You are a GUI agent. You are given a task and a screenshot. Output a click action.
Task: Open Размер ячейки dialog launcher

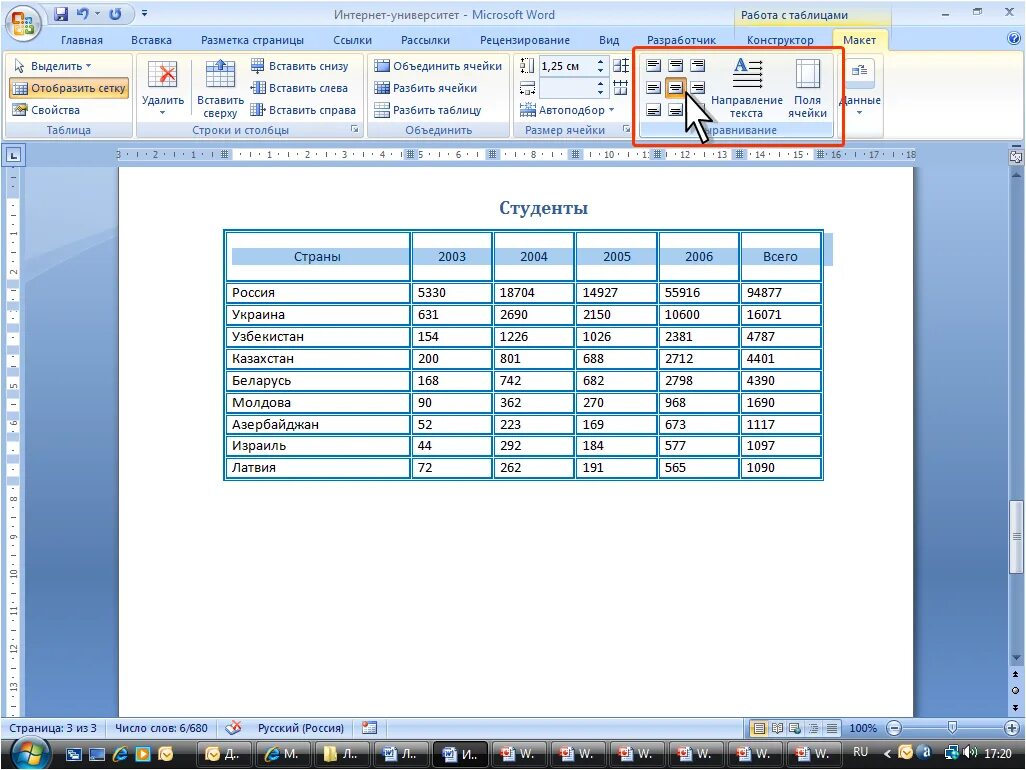(626, 130)
